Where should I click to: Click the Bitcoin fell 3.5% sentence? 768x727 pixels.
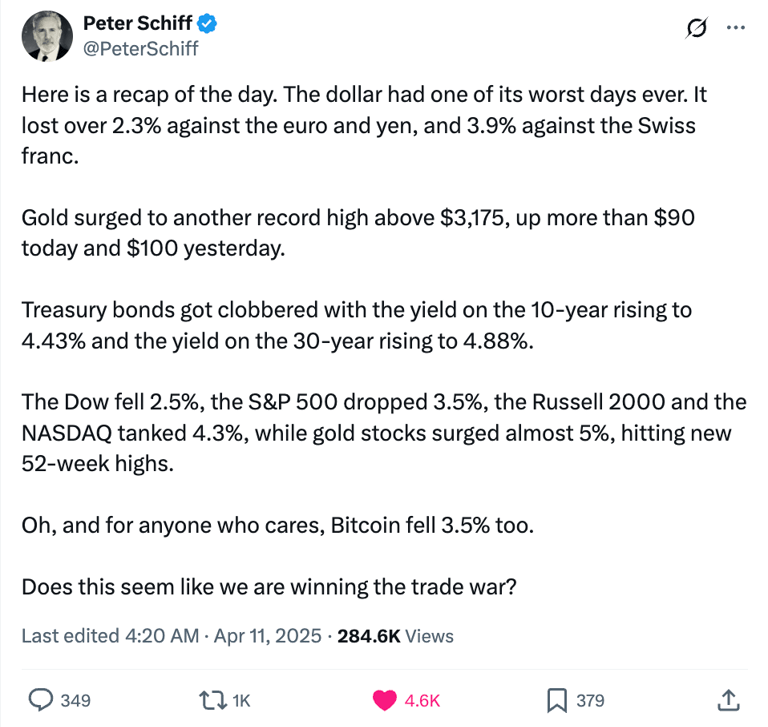pos(277,525)
